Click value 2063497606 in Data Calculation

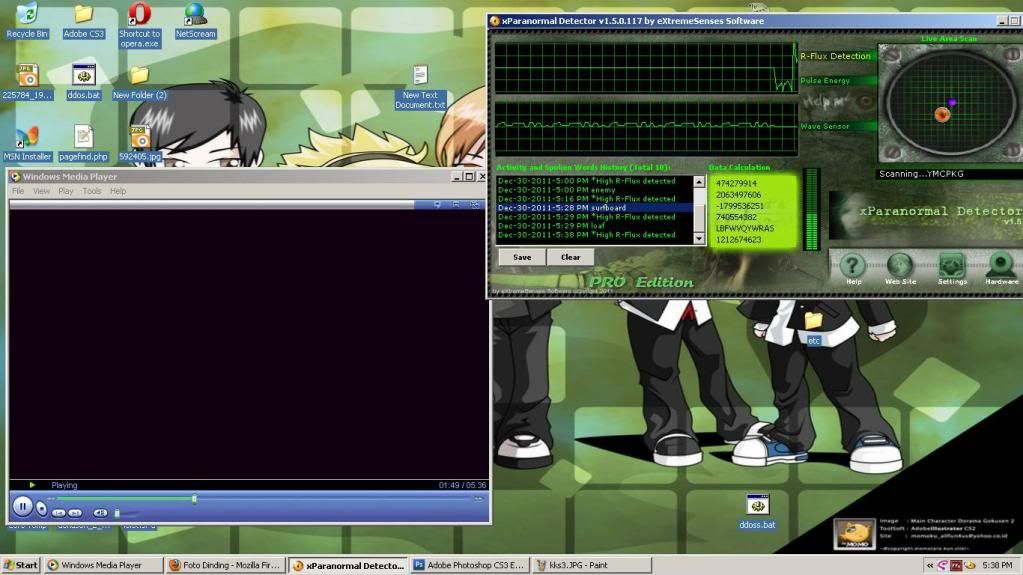[739, 194]
